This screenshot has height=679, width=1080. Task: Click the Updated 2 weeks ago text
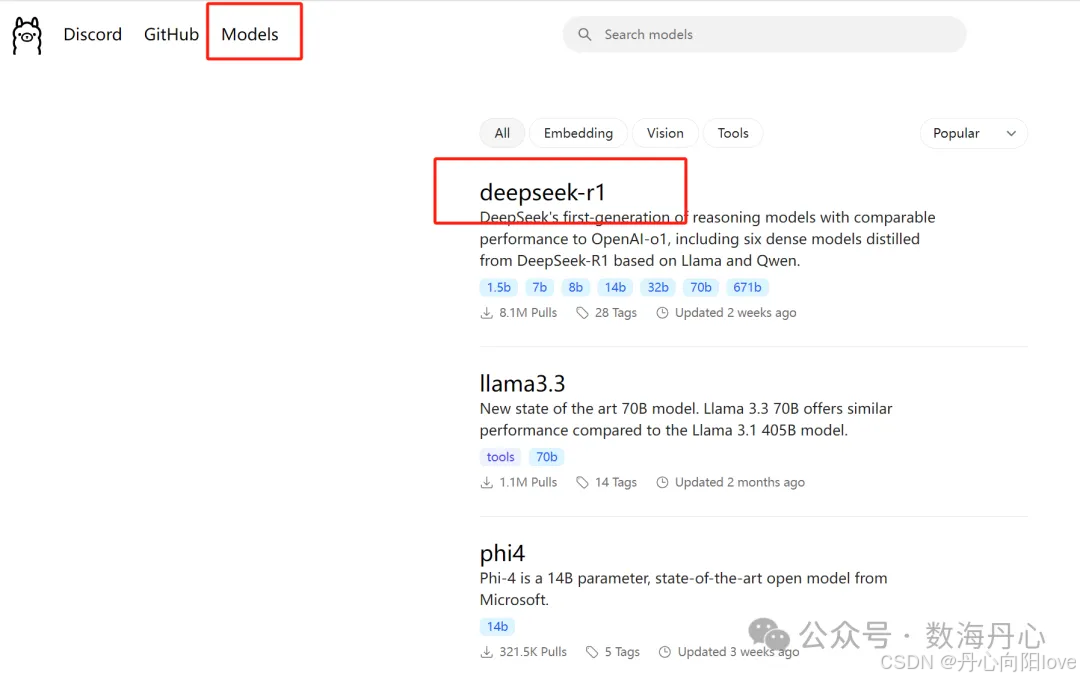coord(735,313)
